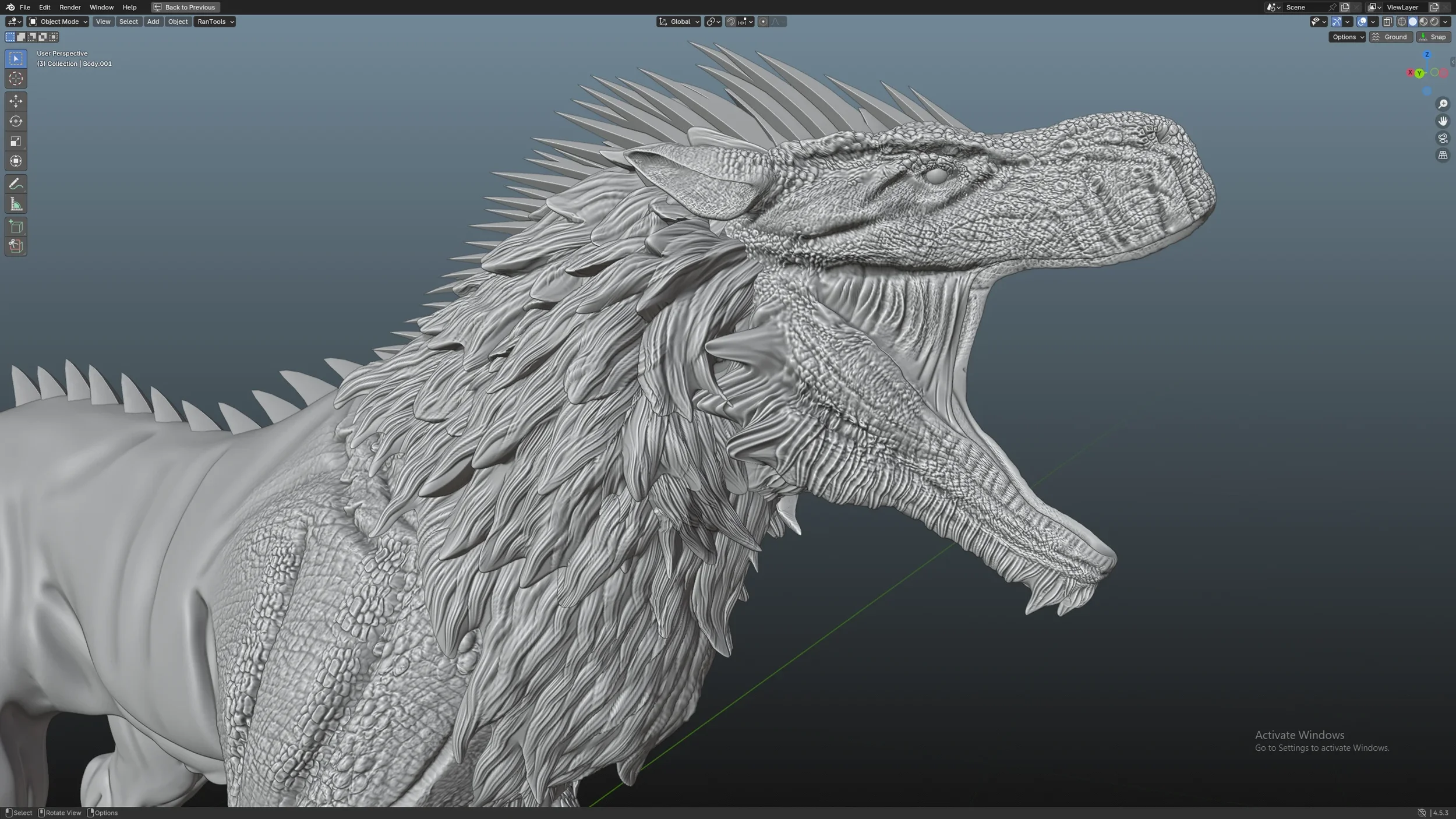
Task: Toggle the snapping magnet
Action: click(731, 22)
